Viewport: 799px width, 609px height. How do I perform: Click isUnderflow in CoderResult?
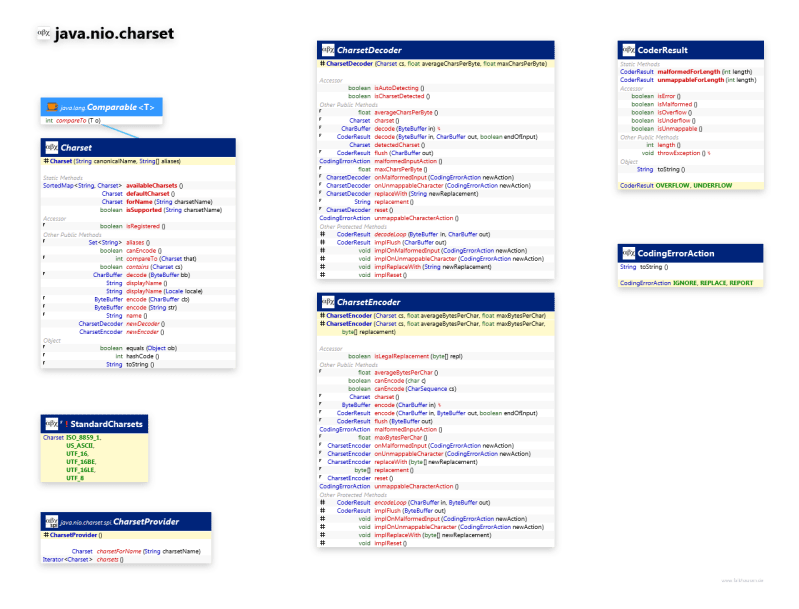(x=674, y=121)
